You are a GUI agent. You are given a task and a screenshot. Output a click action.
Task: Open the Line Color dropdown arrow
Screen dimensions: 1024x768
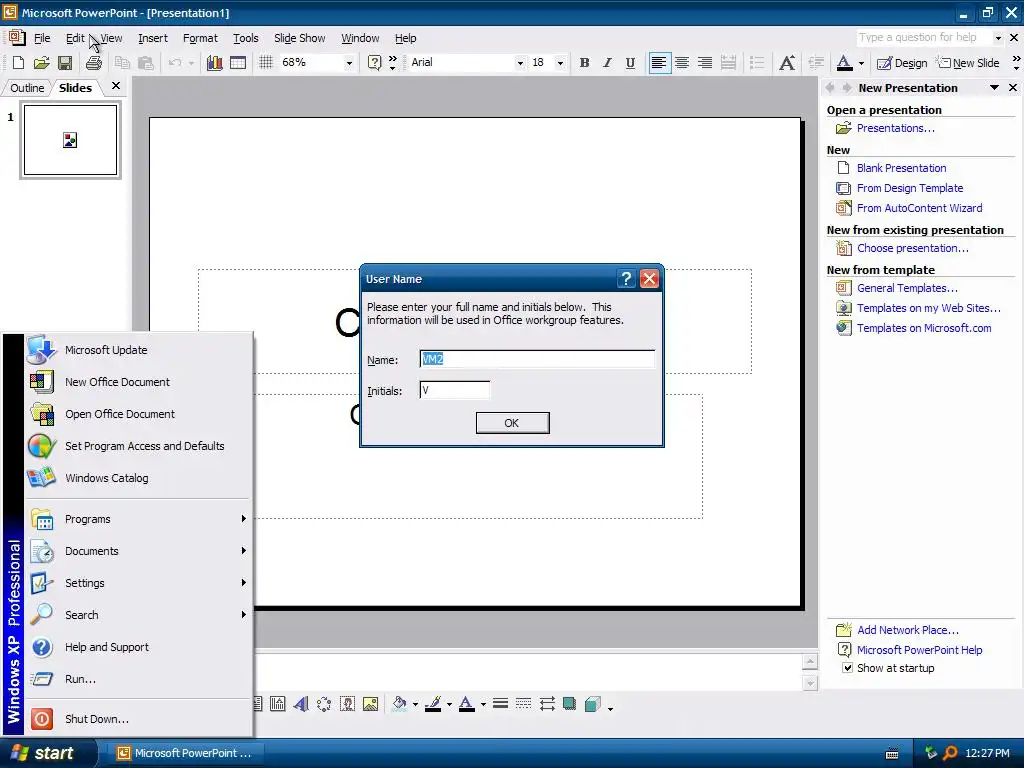coord(449,705)
